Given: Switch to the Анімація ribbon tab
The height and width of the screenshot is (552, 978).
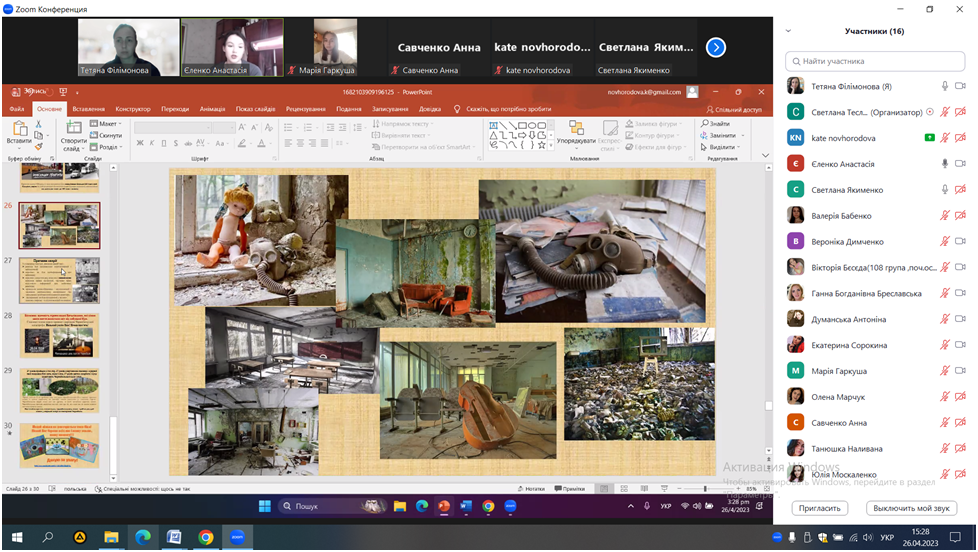Looking at the screenshot, I should click(x=212, y=109).
